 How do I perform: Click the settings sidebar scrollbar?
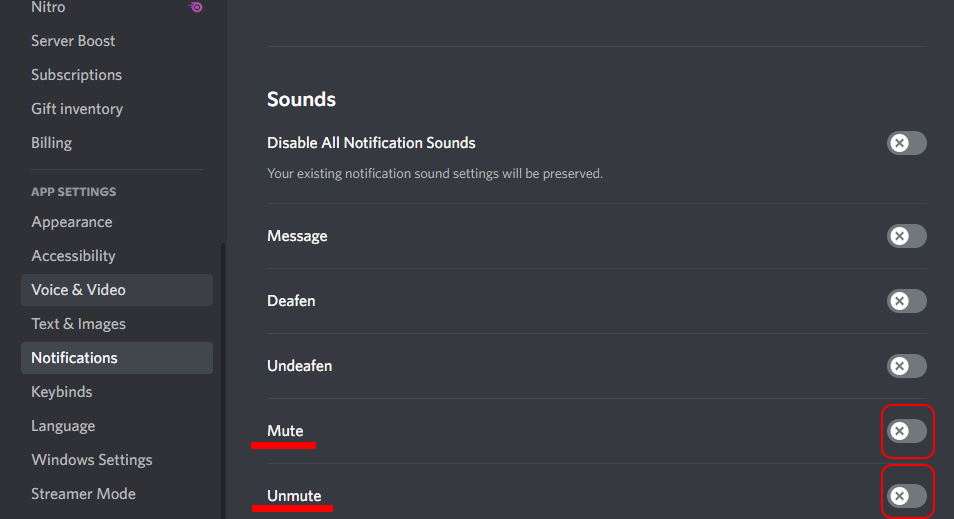click(223, 380)
